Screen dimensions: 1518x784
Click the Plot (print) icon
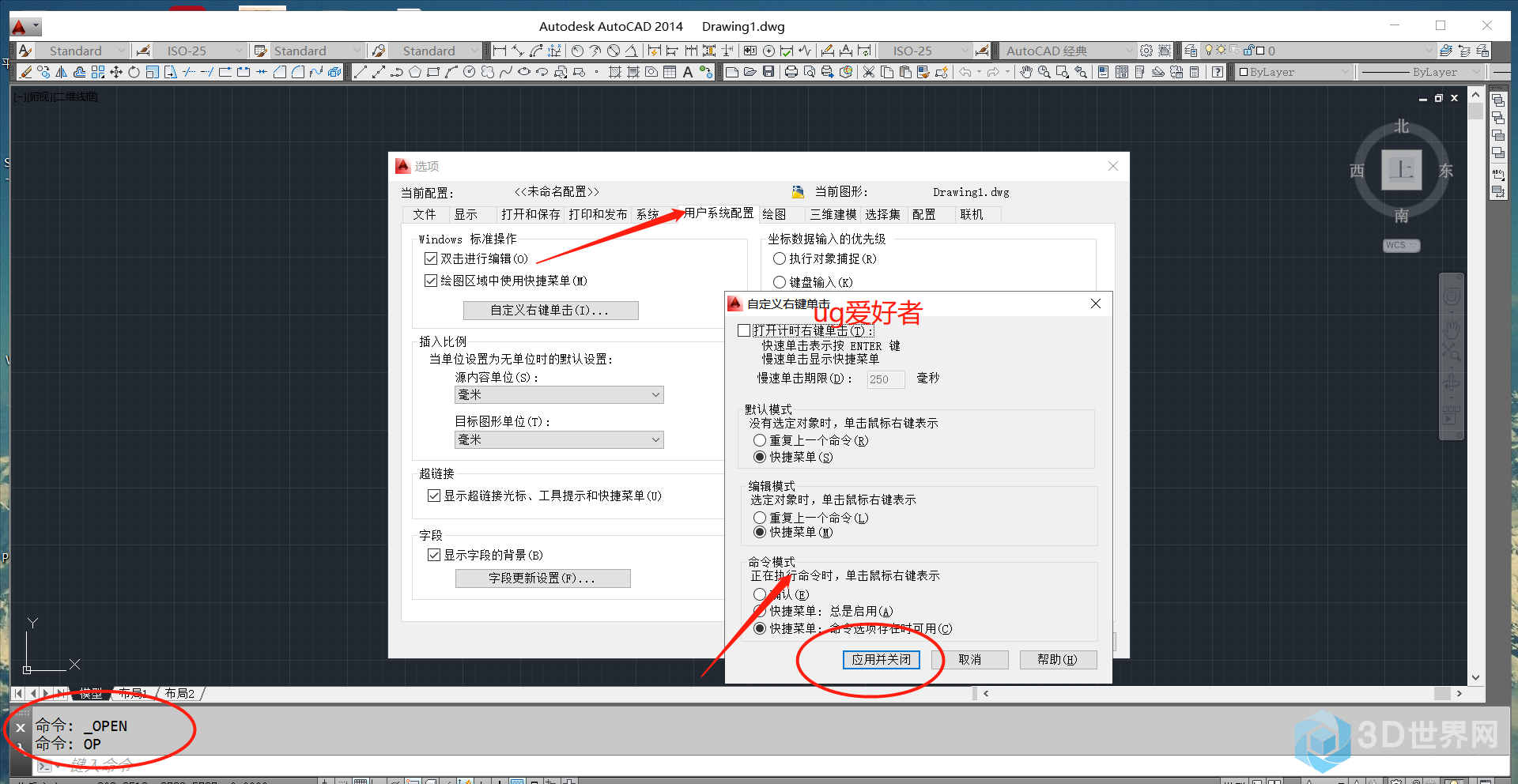(791, 72)
